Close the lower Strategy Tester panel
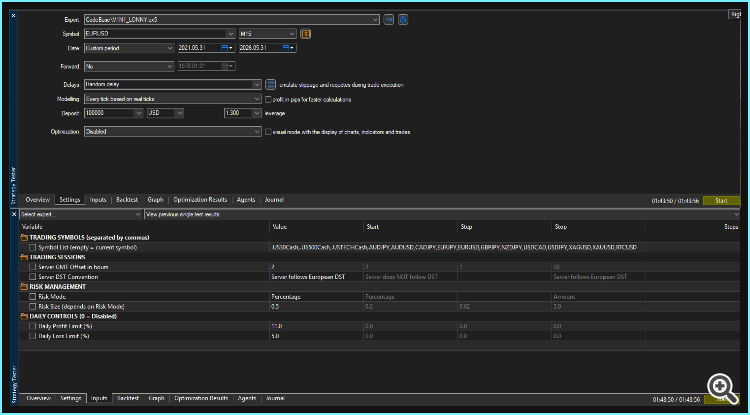 (x=13, y=214)
